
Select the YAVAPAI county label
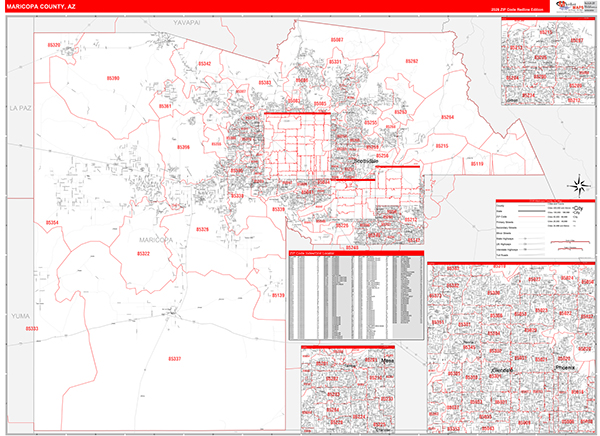[187, 23]
